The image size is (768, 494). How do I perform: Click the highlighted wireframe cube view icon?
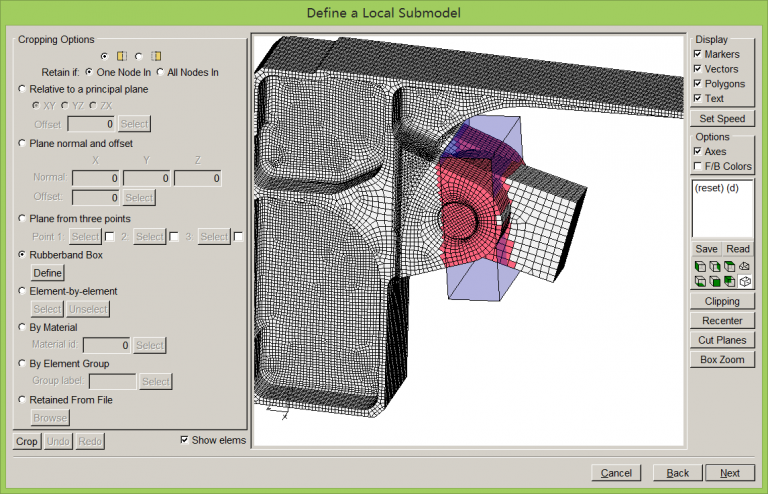pyautogui.click(x=744, y=282)
